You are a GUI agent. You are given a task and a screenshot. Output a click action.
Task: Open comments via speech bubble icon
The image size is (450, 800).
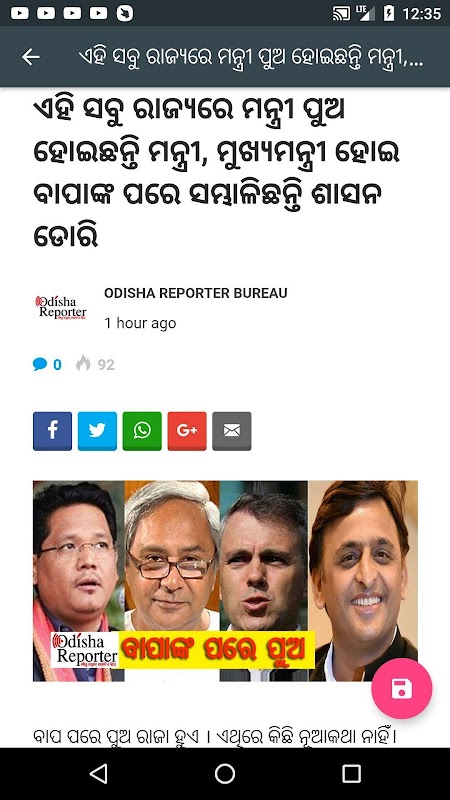[x=40, y=364]
